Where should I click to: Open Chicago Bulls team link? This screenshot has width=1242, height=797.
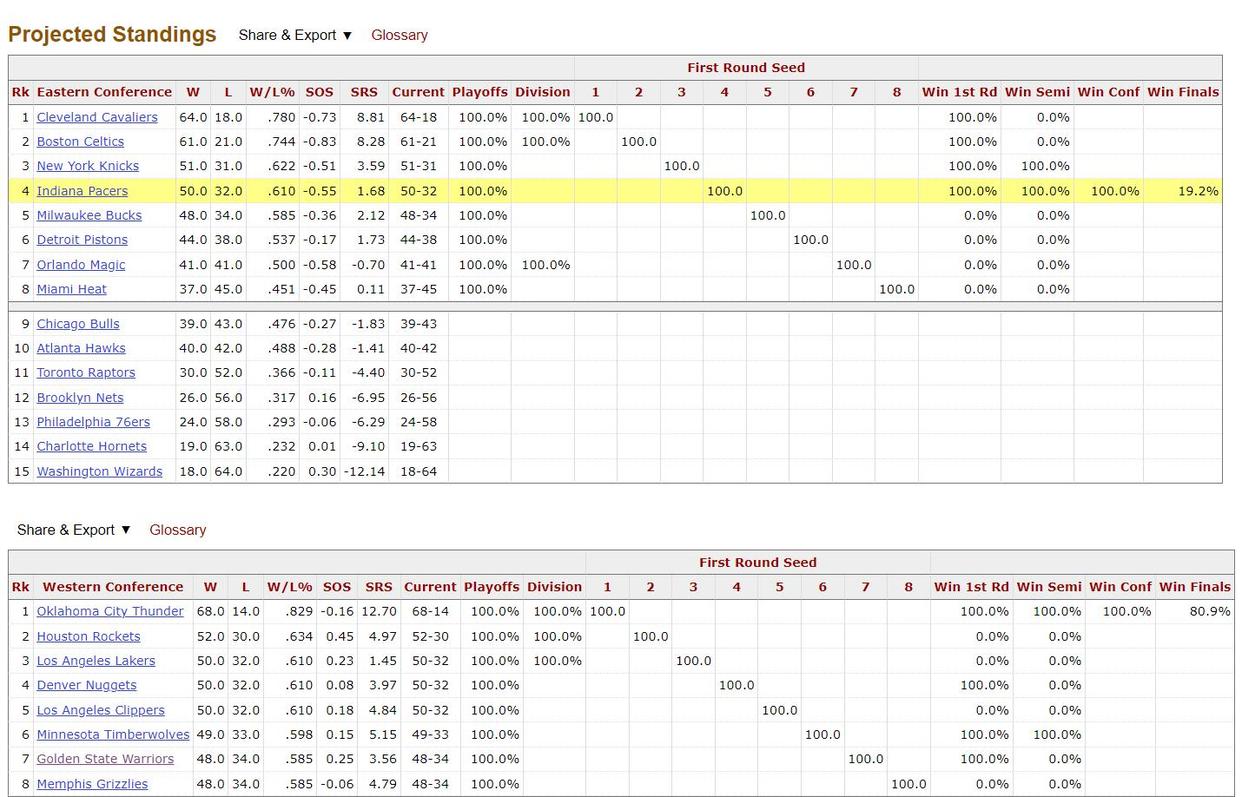click(78, 324)
